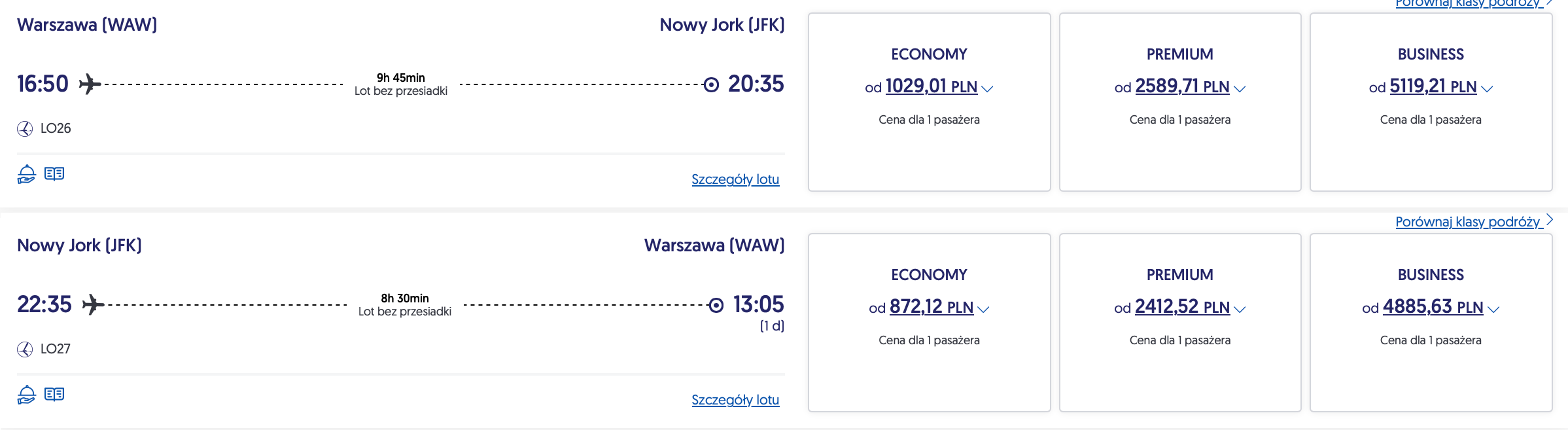This screenshot has width=1568, height=430.
Task: Click the LOT airline logo beside LO26
Action: (25, 129)
